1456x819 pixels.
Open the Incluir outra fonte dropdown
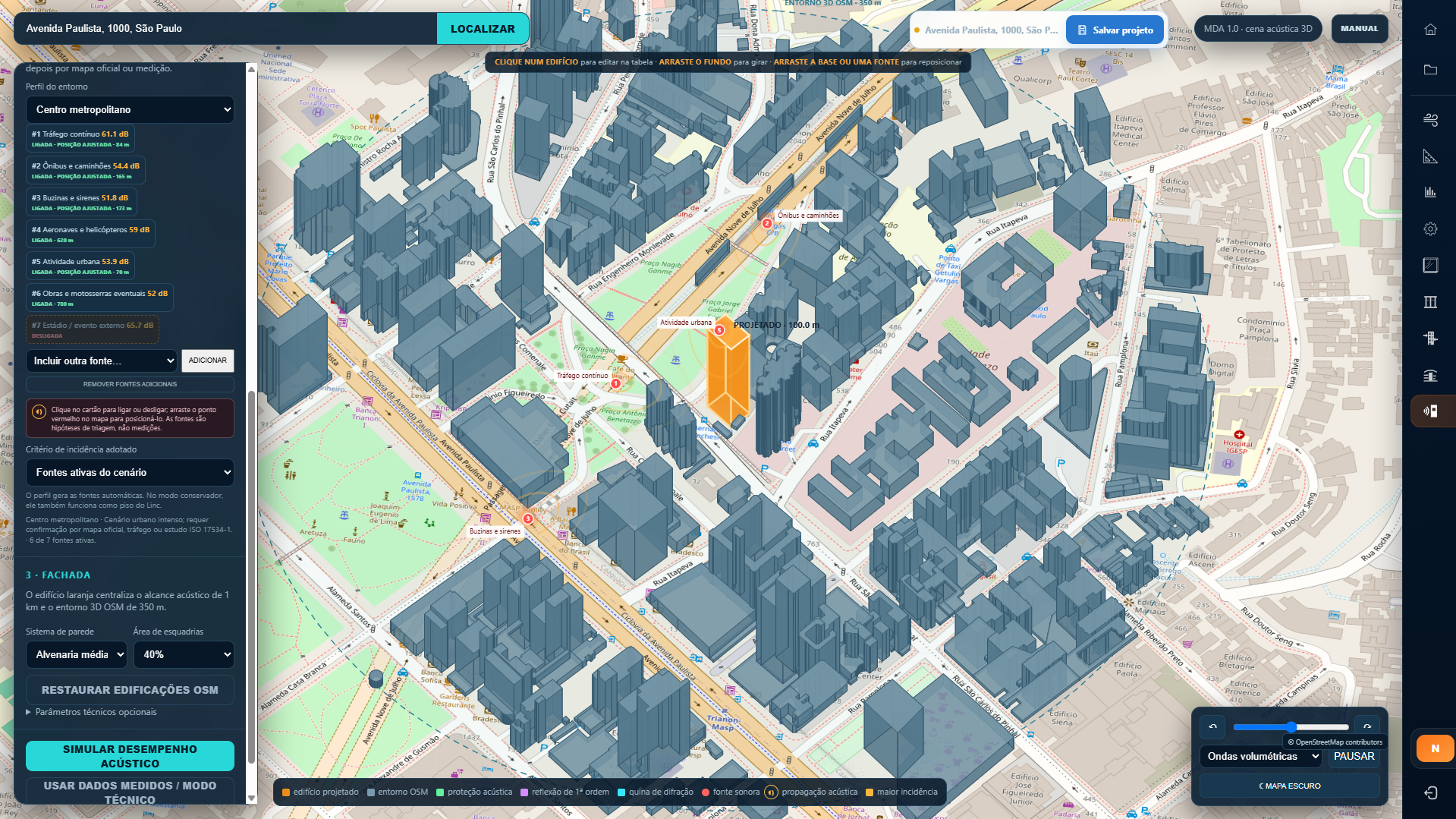[x=102, y=361]
